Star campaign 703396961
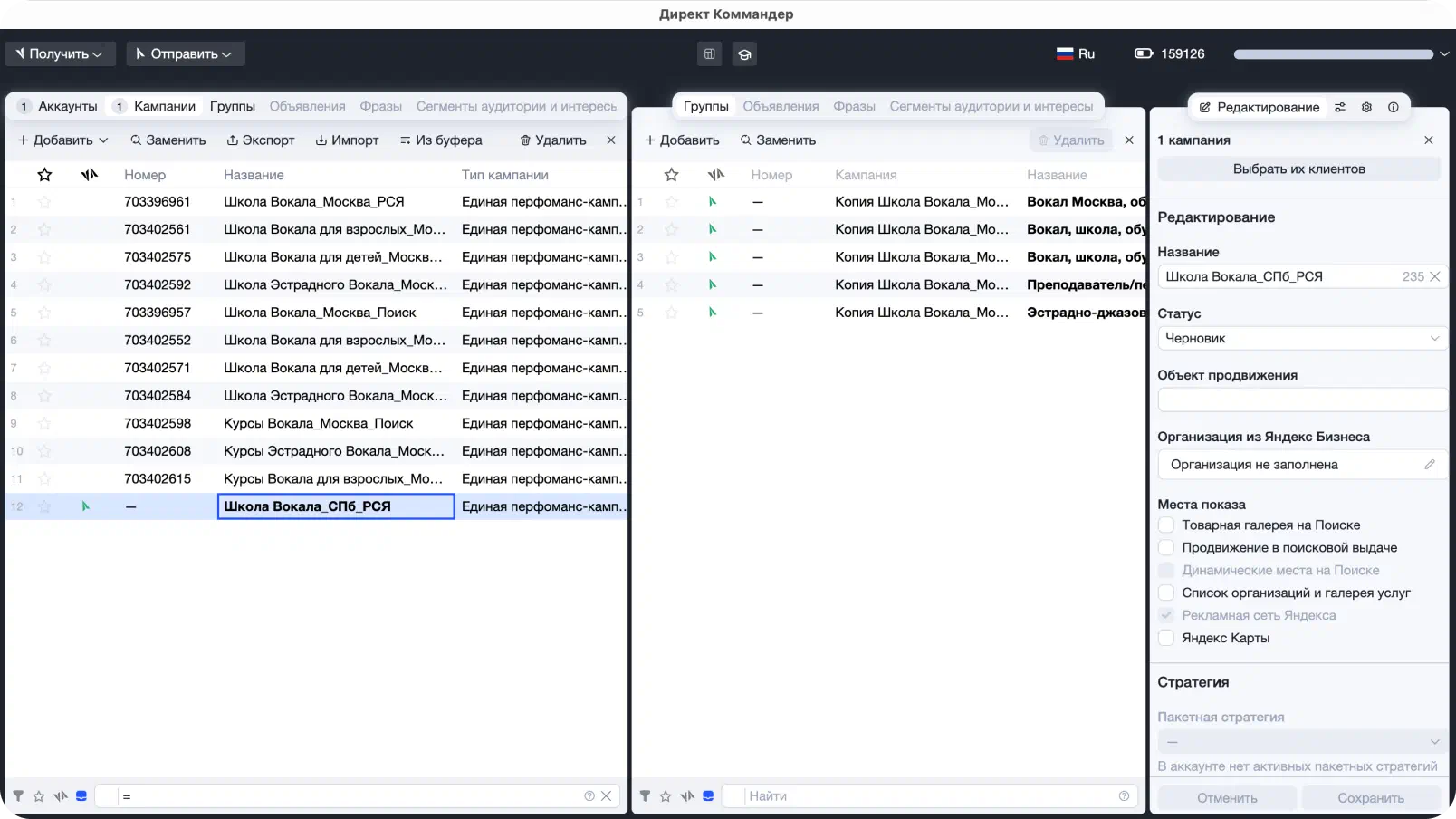Viewport: 1456px width, 819px height. 44,202
